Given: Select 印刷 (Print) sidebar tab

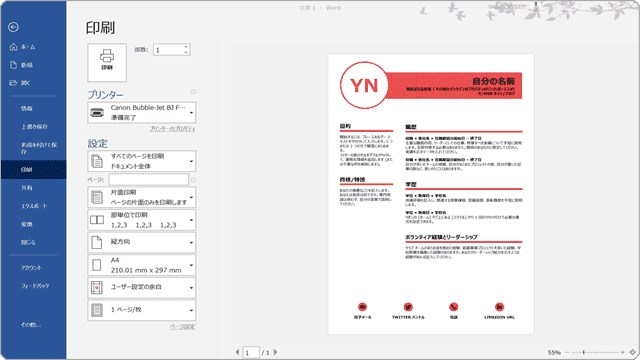Looking at the screenshot, I should 33,169.
